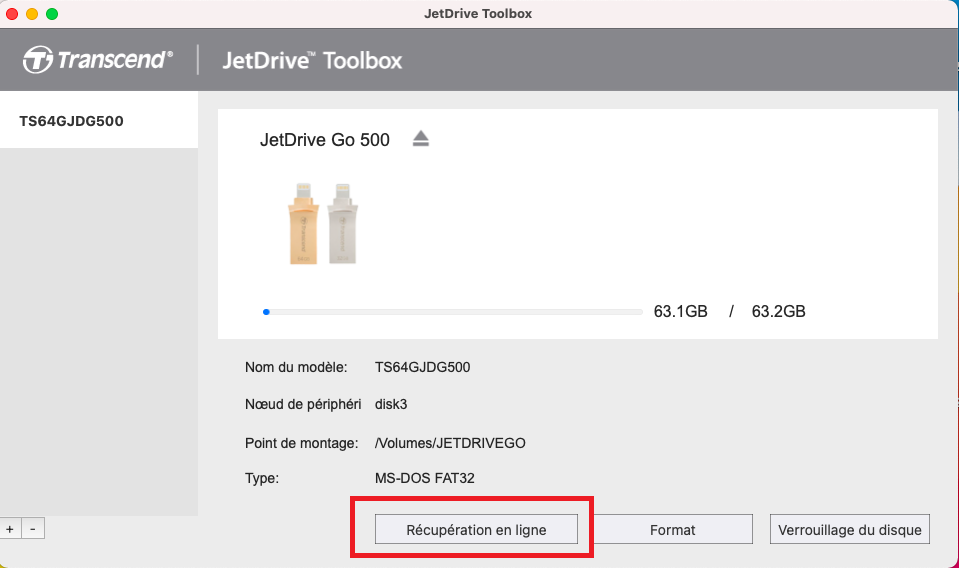959x568 pixels.
Task: Click the disk3 device node value
Action: click(391, 405)
